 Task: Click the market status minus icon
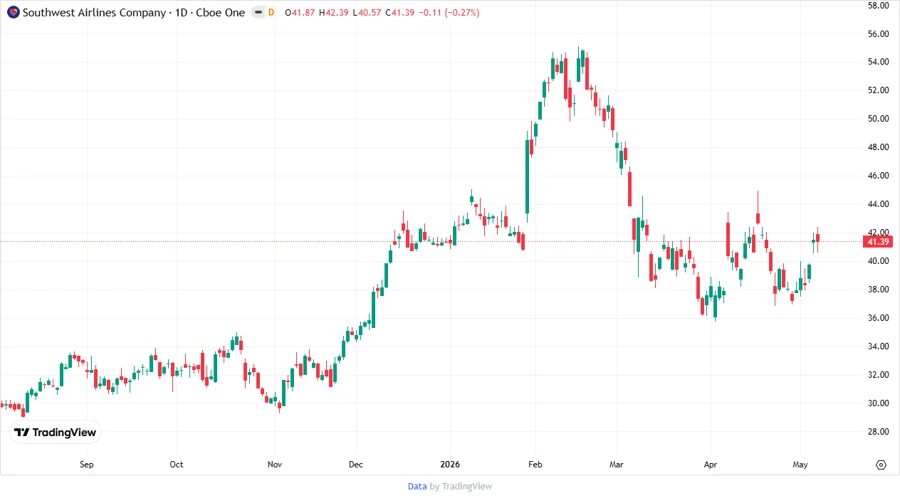(258, 12)
